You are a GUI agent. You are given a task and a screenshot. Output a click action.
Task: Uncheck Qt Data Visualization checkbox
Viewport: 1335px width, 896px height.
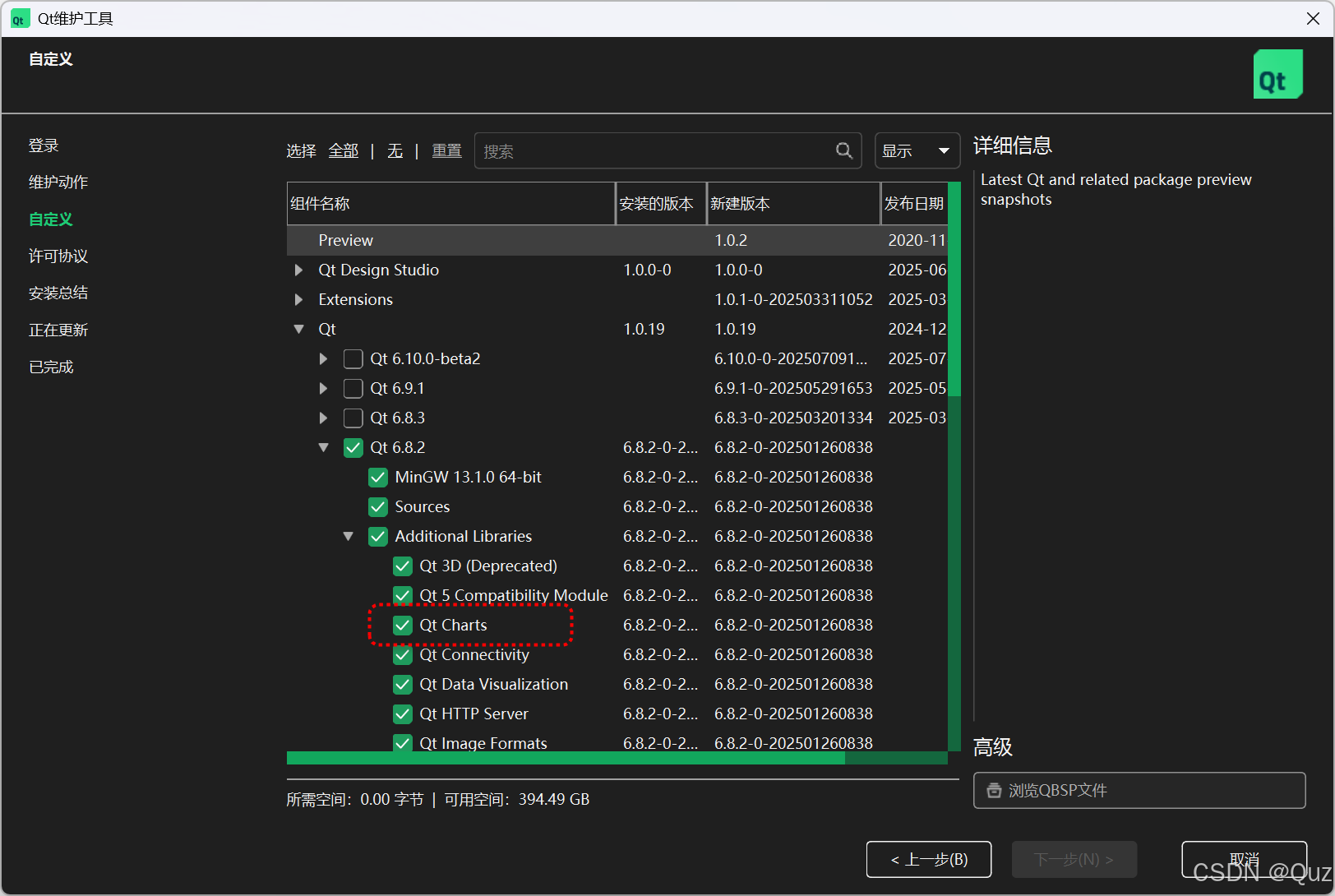tap(403, 684)
